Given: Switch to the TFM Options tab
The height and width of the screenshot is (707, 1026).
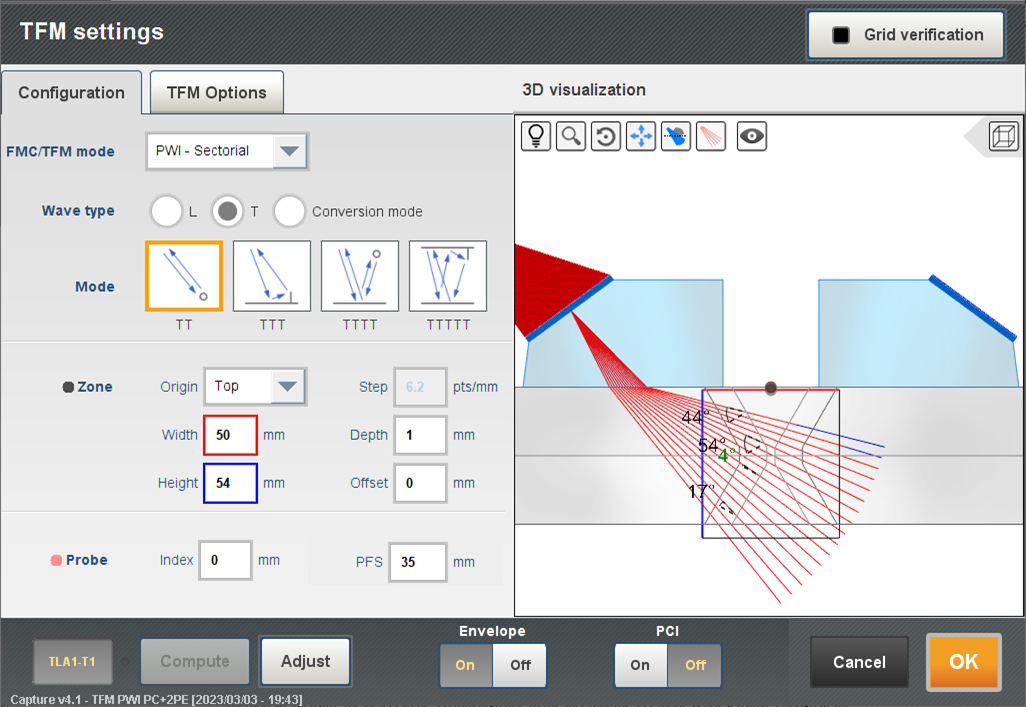Looking at the screenshot, I should pyautogui.click(x=216, y=91).
